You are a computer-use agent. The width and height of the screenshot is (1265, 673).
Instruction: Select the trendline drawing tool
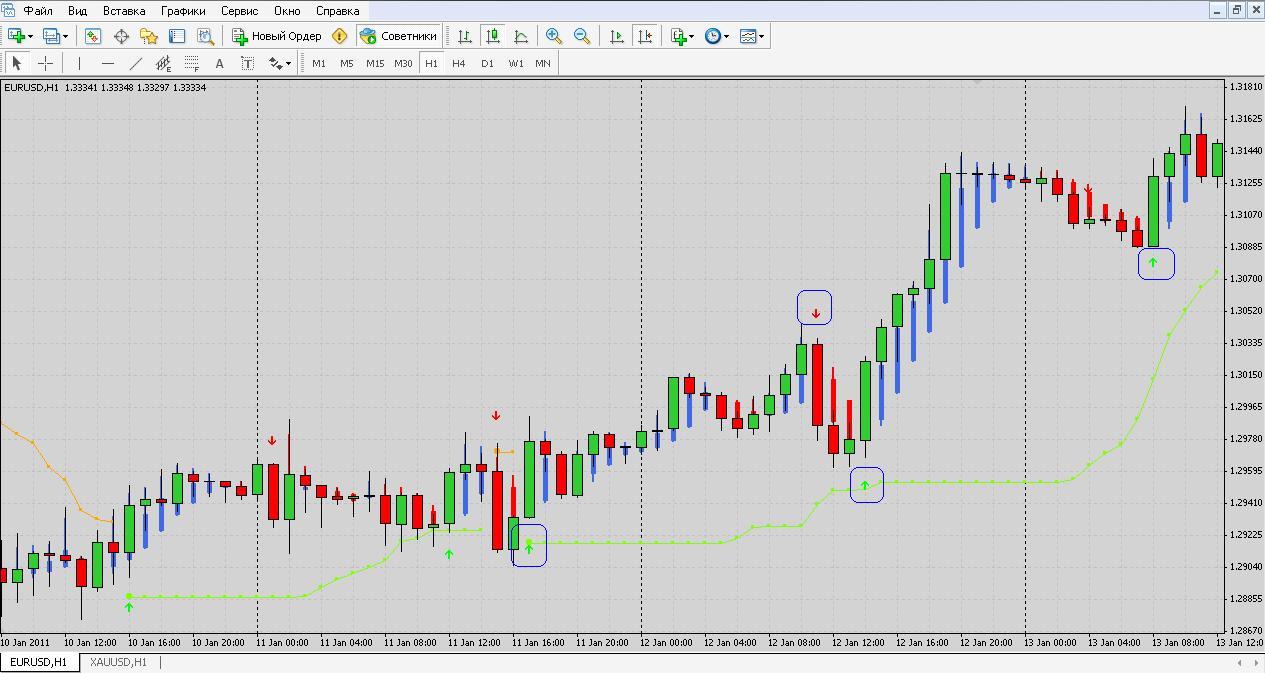pos(135,63)
